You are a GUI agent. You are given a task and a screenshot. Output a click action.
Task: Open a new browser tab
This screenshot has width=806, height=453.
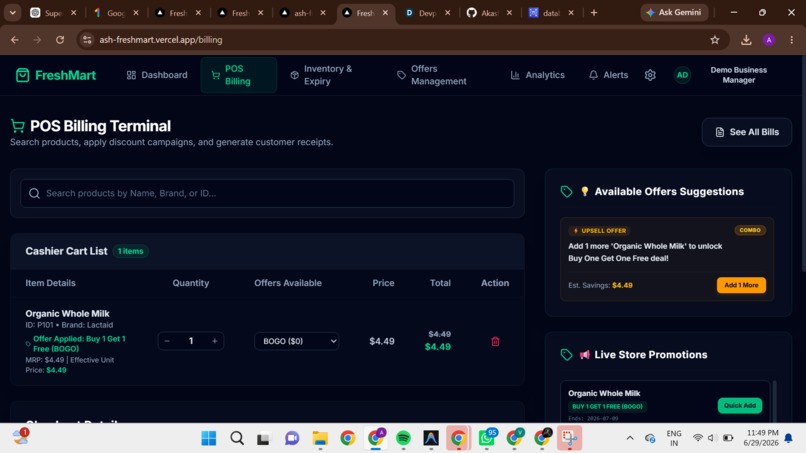coord(594,13)
